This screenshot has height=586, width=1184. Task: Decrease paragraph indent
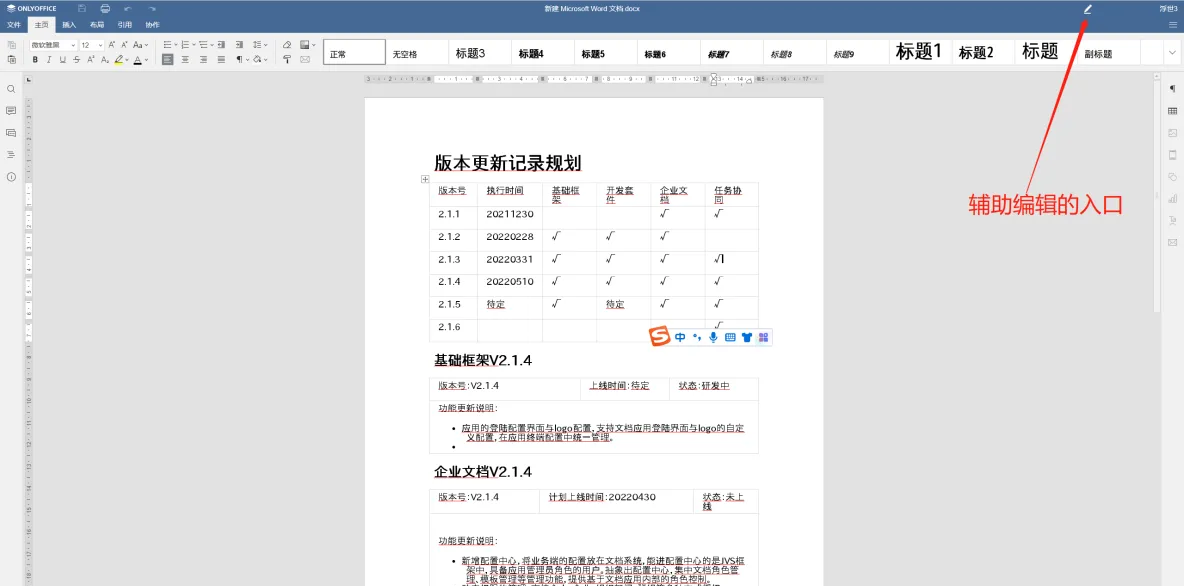coord(221,45)
